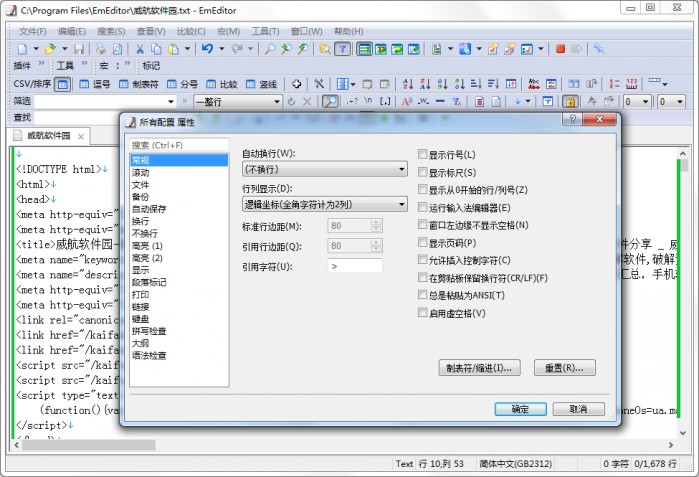The width and height of the screenshot is (699, 477).
Task: Click the CSV 分号 (semicolon) mode icon
Action: pyautogui.click(x=182, y=84)
